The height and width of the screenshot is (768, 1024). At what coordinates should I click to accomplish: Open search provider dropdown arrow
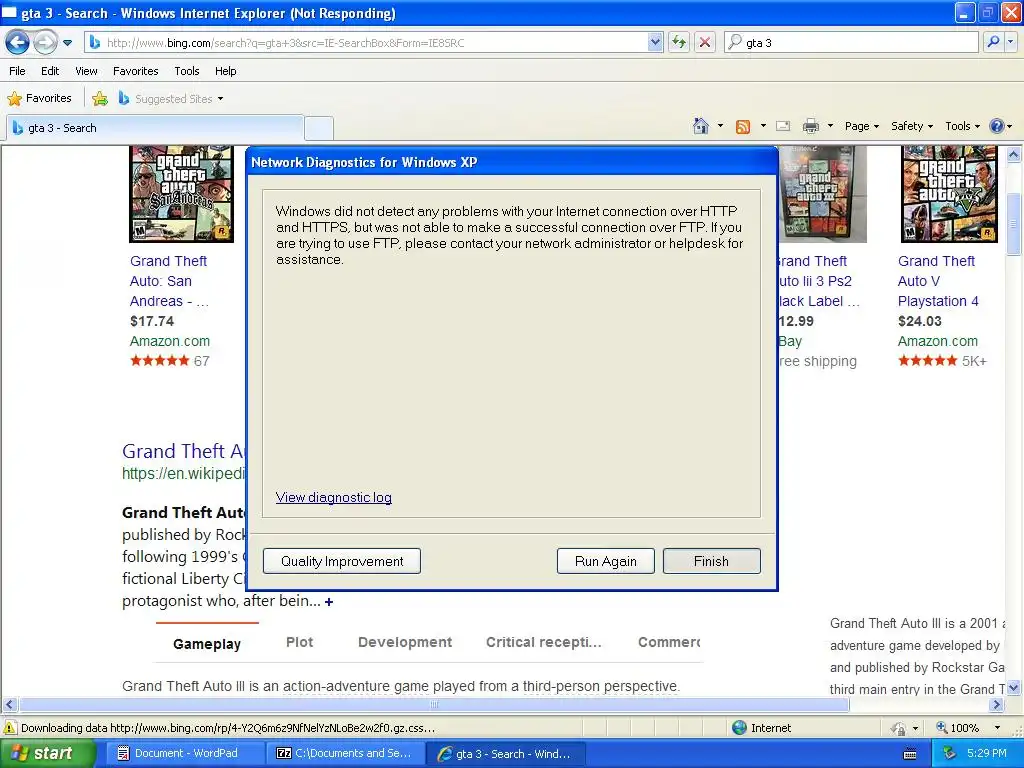tap(1010, 42)
